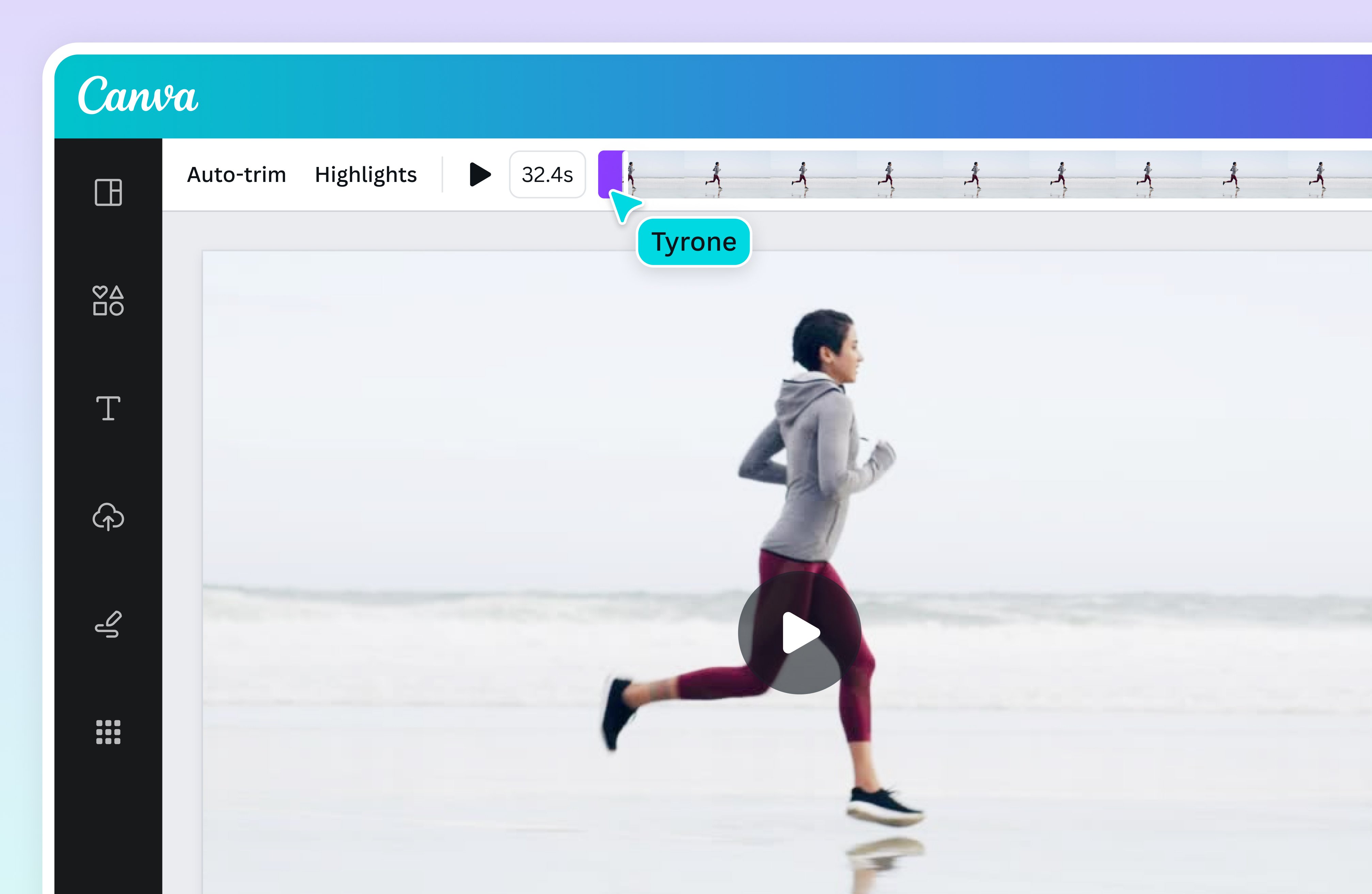1372x894 pixels.
Task: Click the Tyrone collaborator label
Action: tap(693, 242)
